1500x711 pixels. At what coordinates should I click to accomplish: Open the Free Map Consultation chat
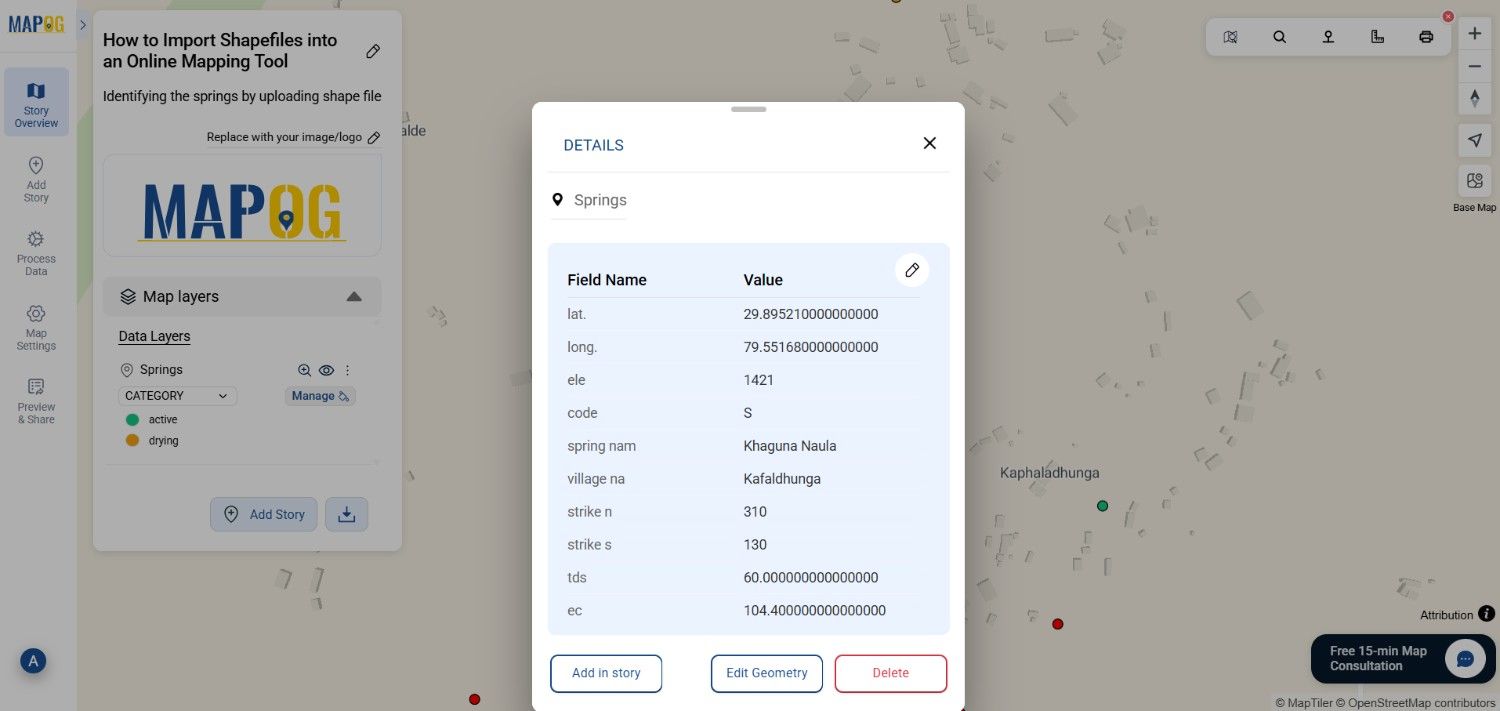[x=1402, y=658]
